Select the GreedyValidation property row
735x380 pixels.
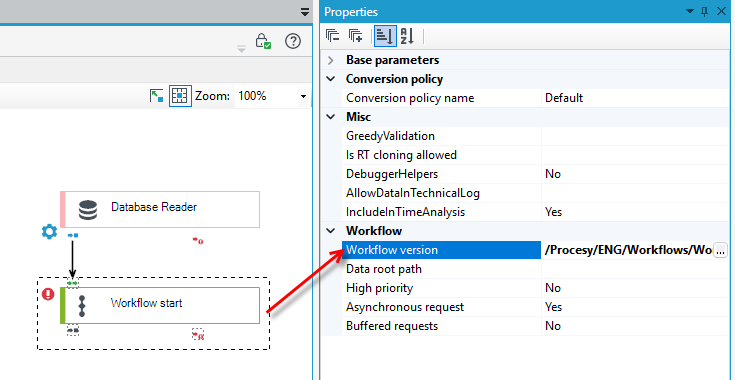(442, 136)
